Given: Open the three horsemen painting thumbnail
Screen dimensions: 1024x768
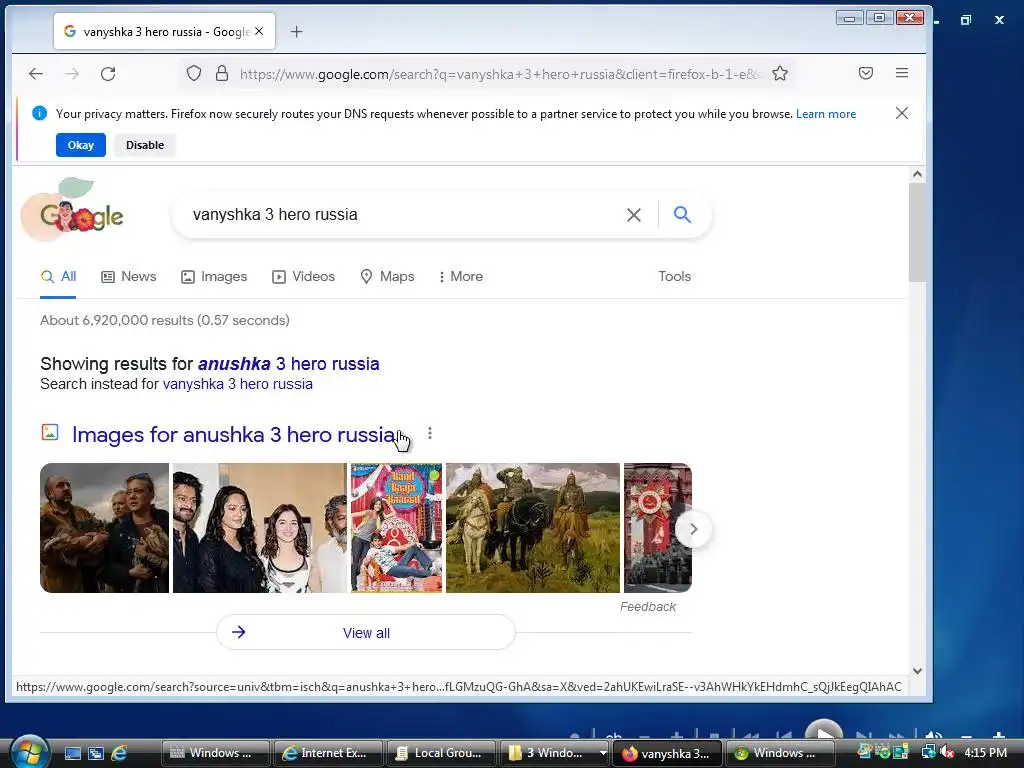Looking at the screenshot, I should (533, 528).
